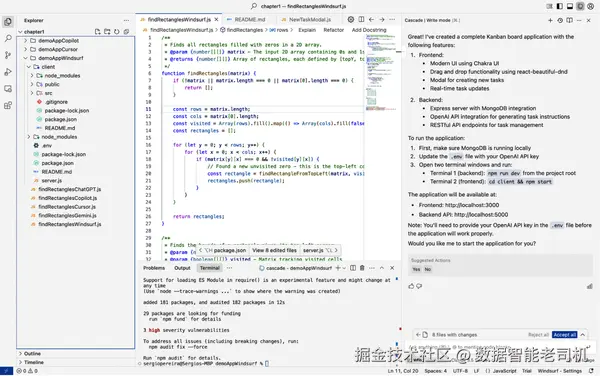Select the Terminal panel tab
Viewport: 600px width, 376px height.
(x=210, y=268)
